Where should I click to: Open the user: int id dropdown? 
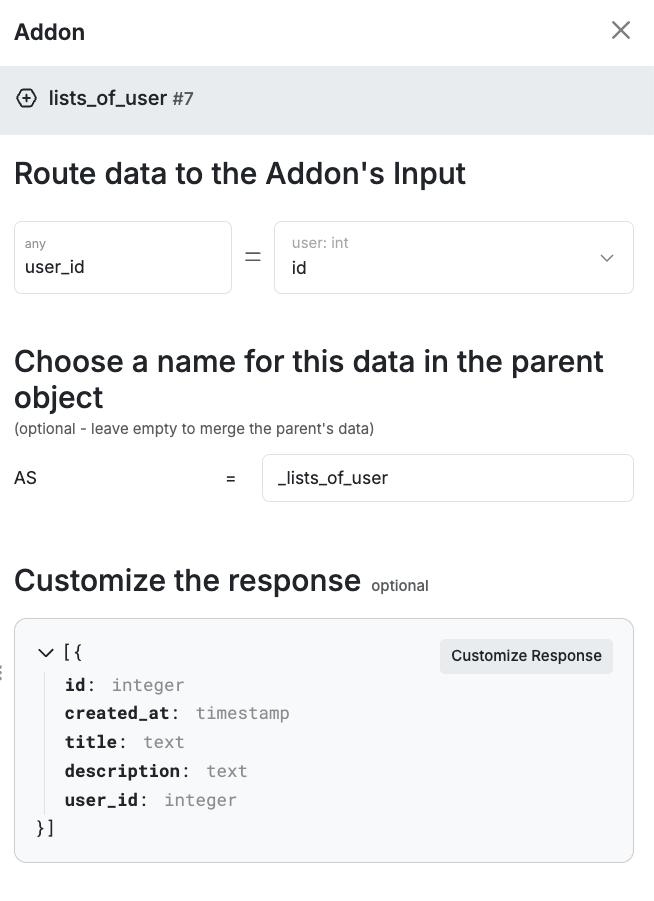tap(454, 257)
